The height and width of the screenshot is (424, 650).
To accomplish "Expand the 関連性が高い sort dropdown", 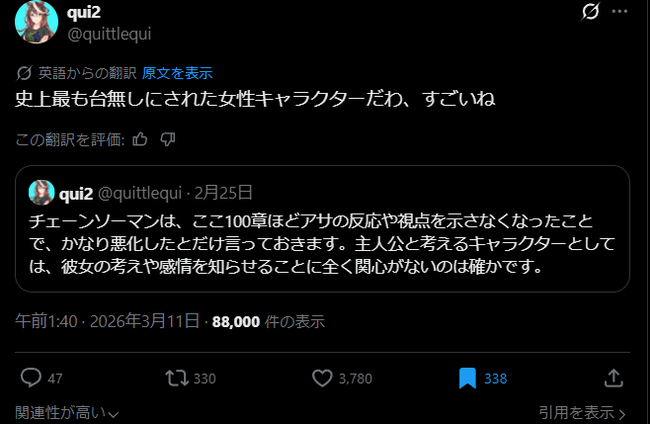I will tap(67, 413).
